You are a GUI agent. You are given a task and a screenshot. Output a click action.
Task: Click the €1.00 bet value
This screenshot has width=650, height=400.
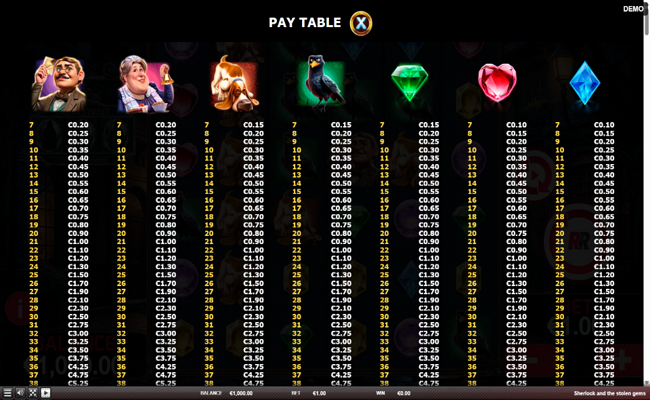319,393
